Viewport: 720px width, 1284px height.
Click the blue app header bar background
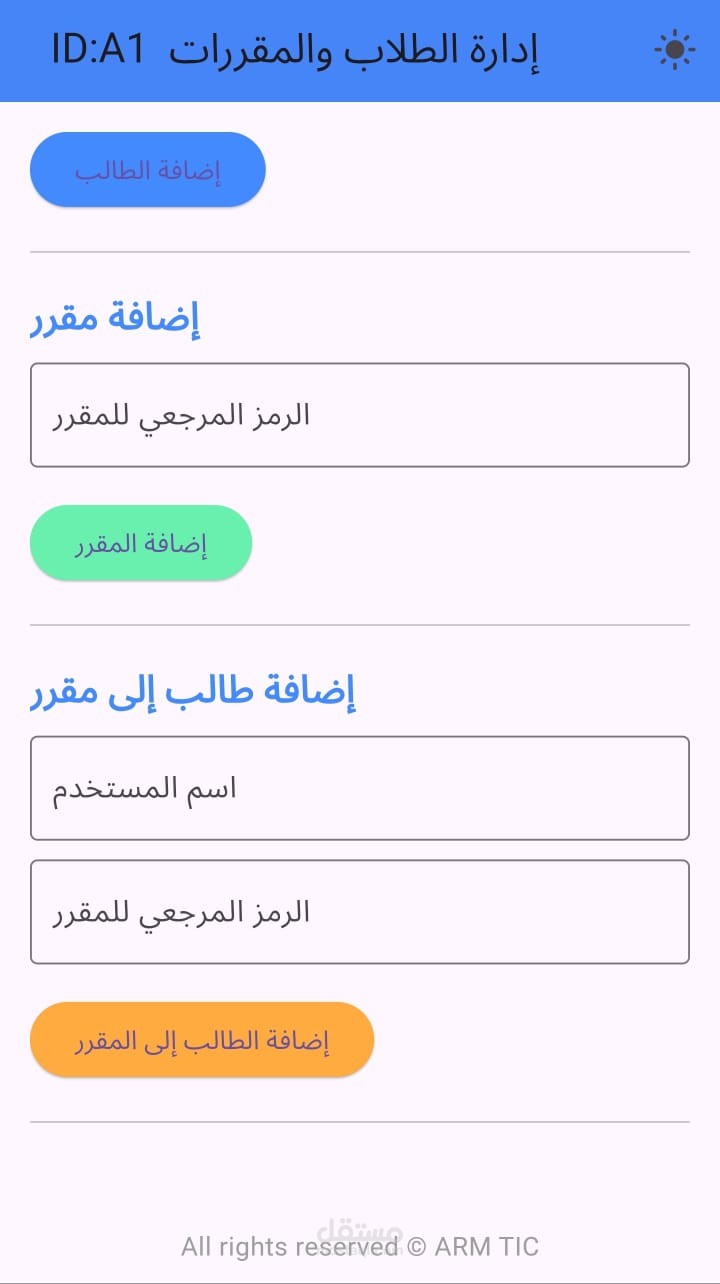click(x=600, y=50)
